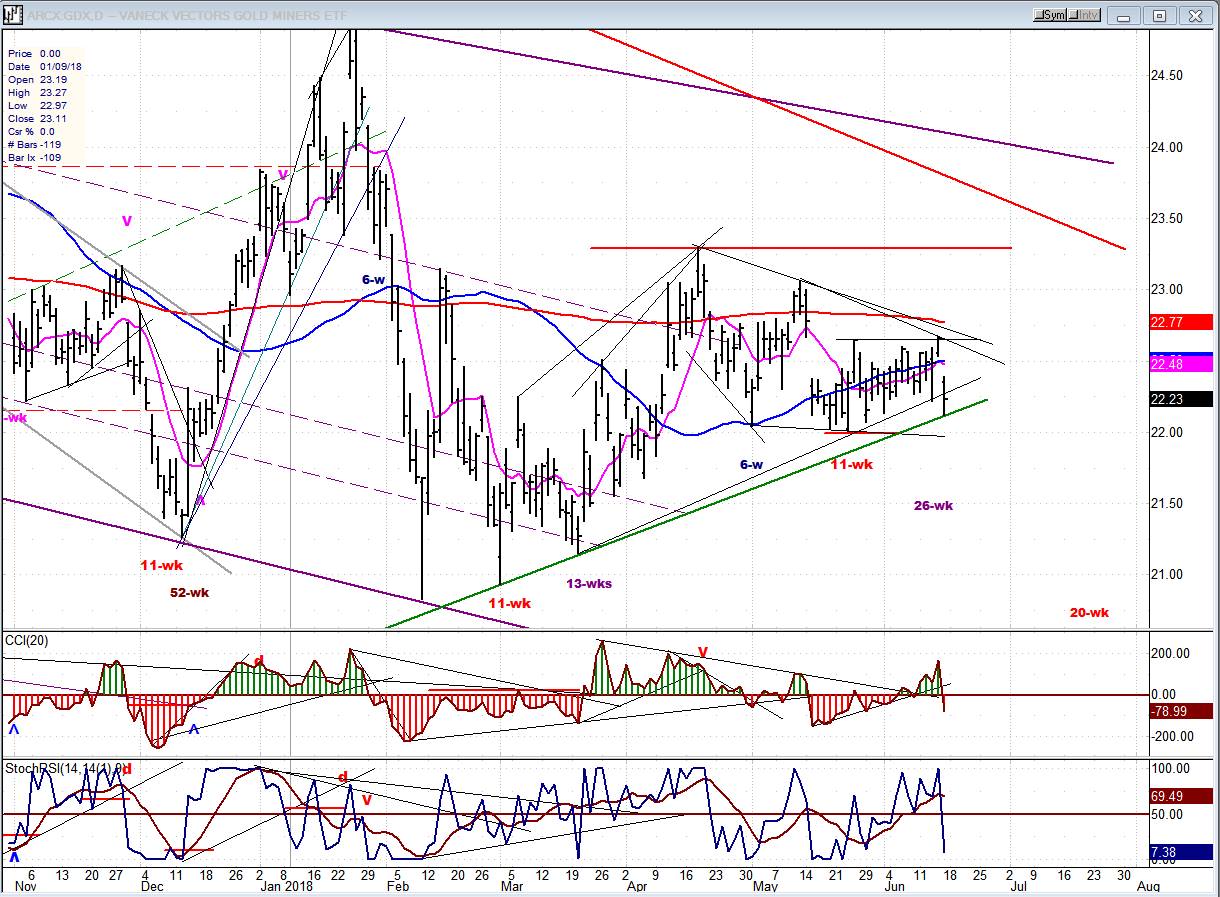Minimize the GDX chart window
This screenshot has height=897, width=1220.
(1128, 15)
